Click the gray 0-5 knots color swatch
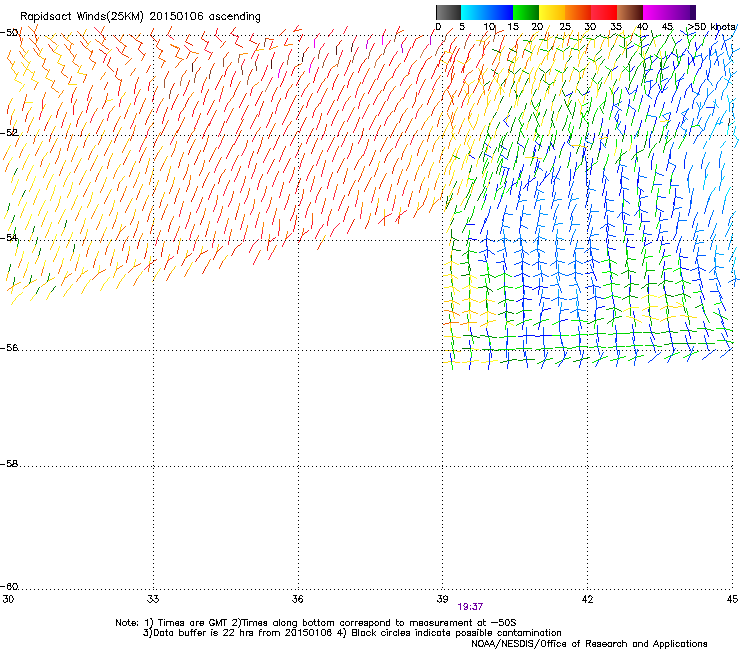 (x=448, y=12)
